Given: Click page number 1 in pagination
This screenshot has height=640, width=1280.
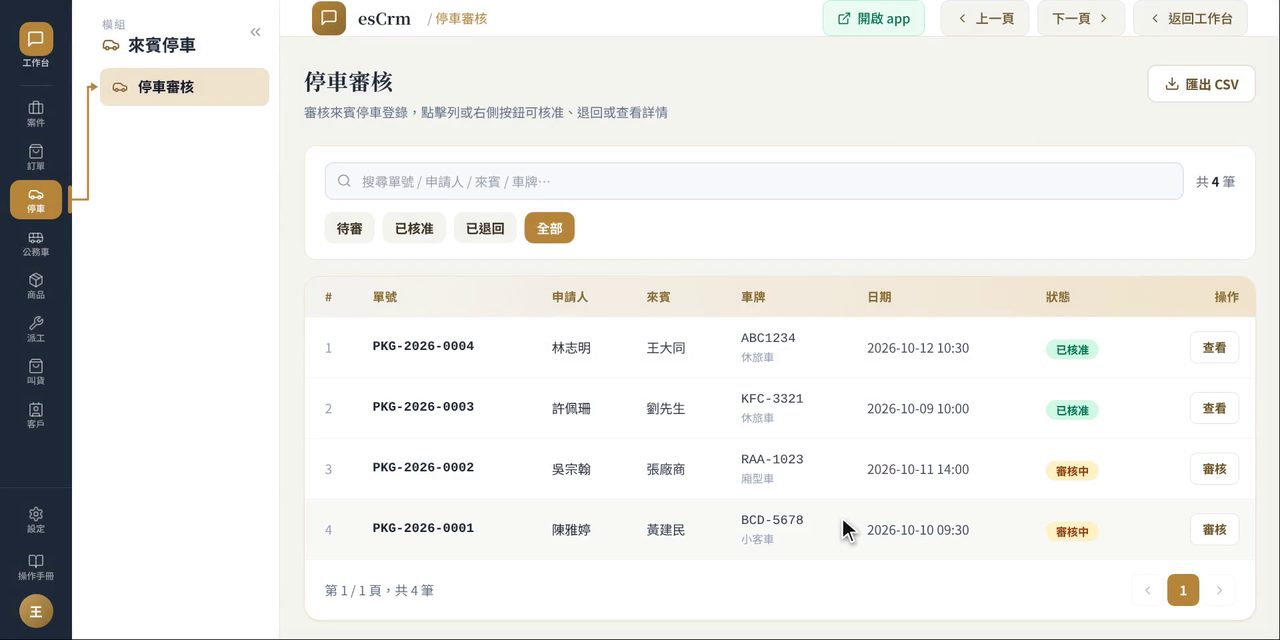Looking at the screenshot, I should pos(1183,590).
